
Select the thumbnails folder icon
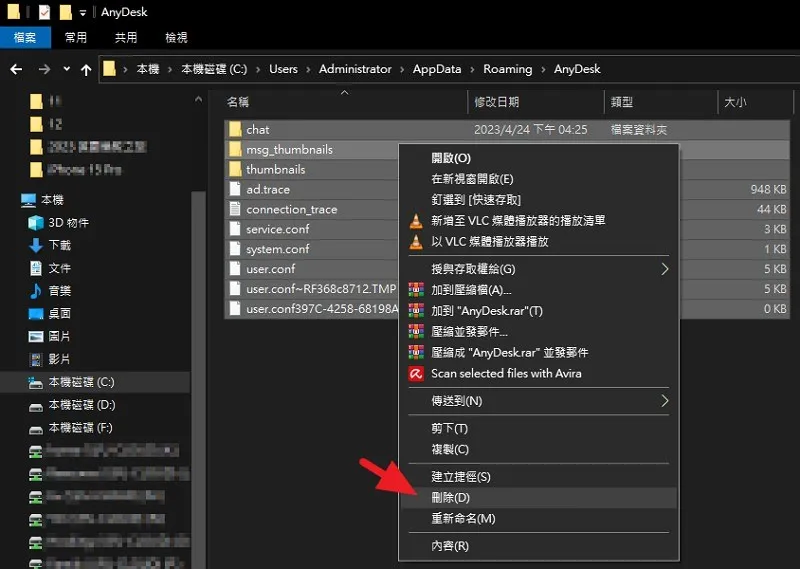[235, 169]
